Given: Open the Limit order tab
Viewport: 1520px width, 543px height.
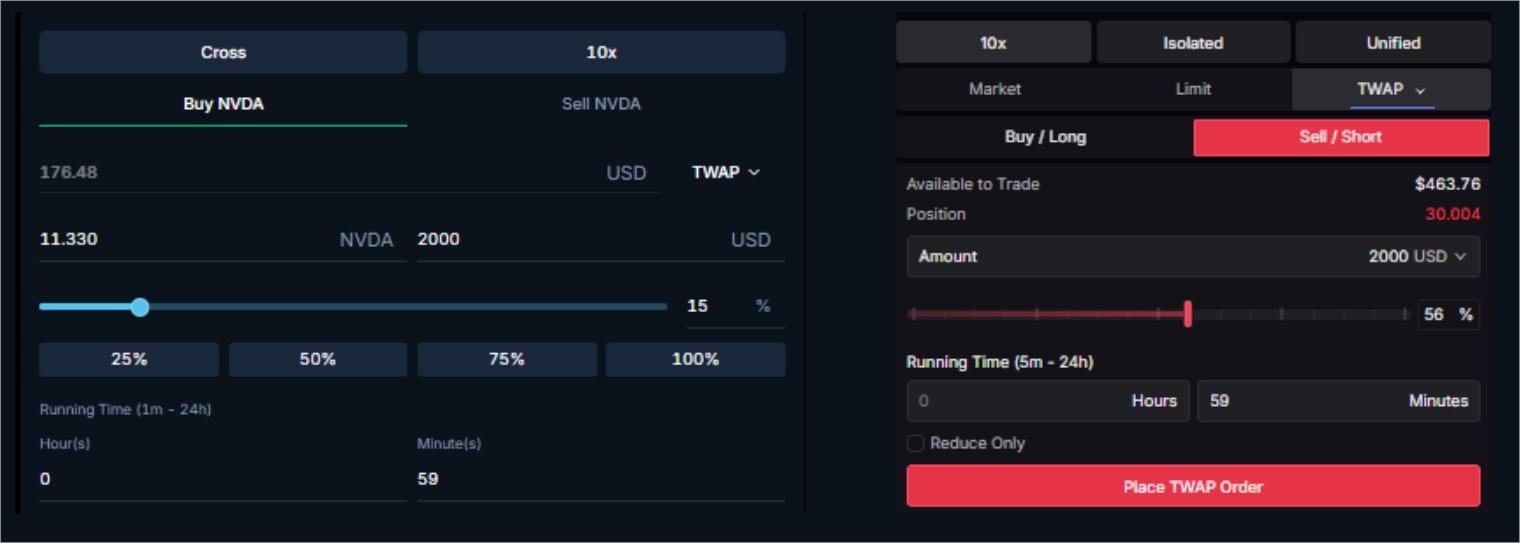Looking at the screenshot, I should coord(1192,89).
